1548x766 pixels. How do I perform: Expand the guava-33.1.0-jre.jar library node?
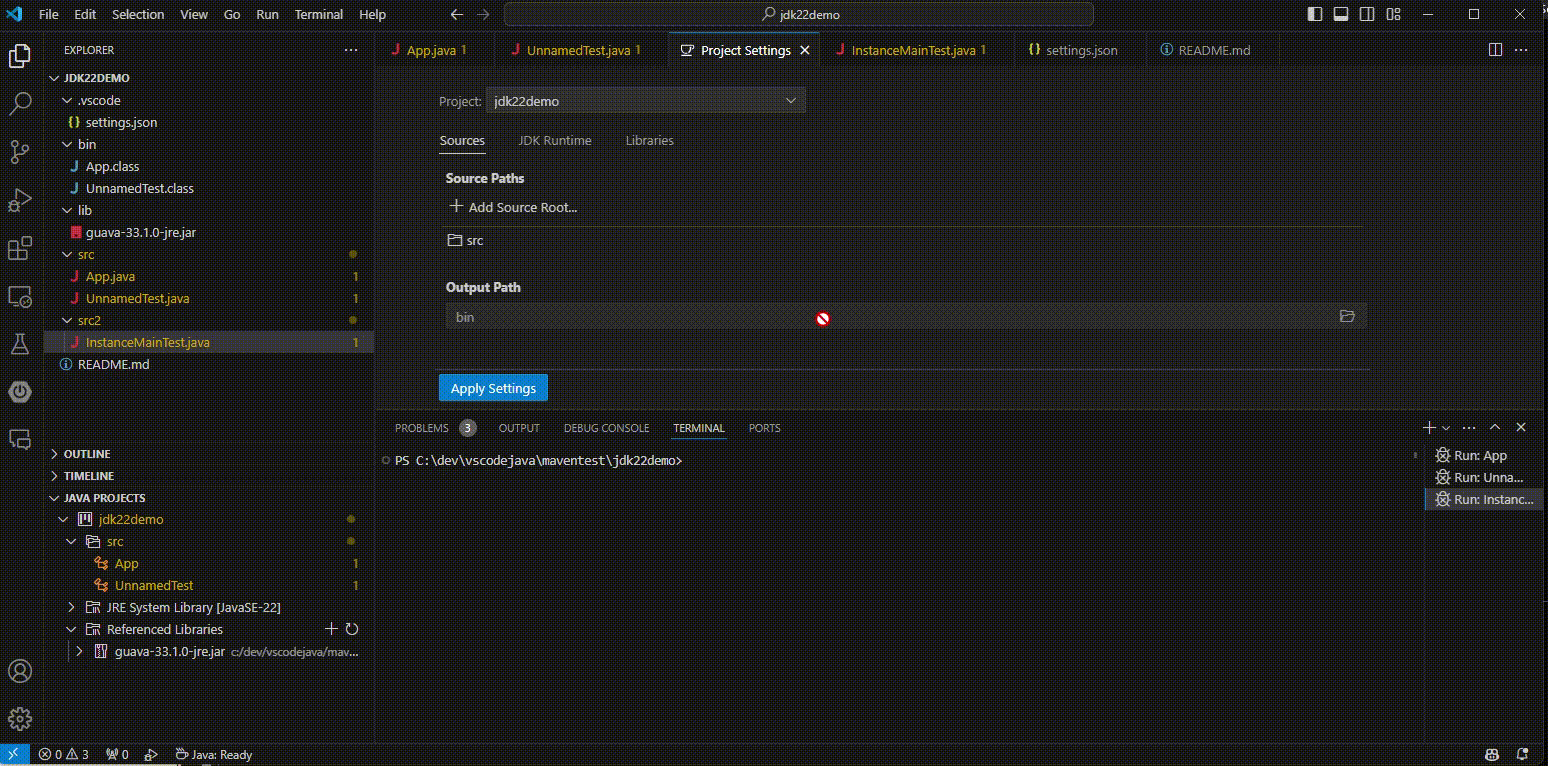[x=79, y=651]
